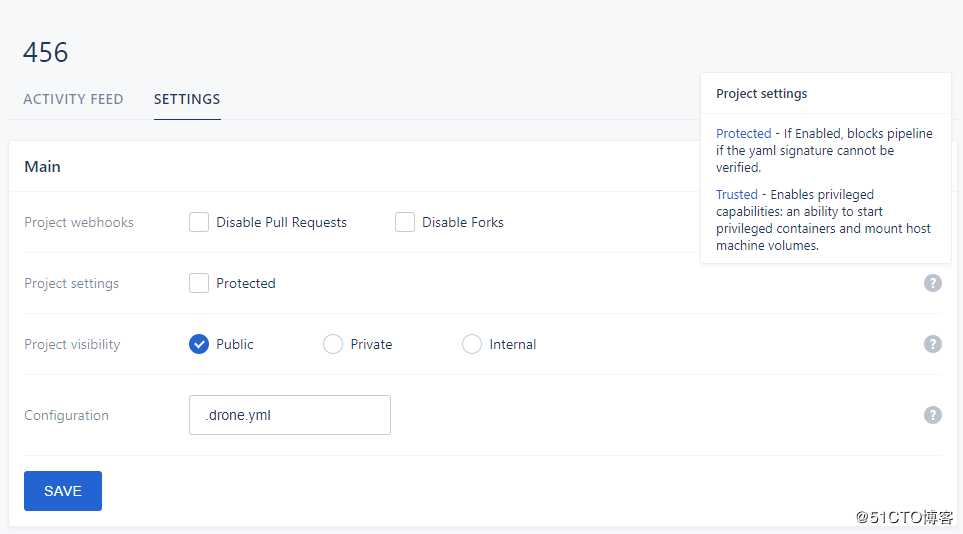Select the Public visibility radio button
This screenshot has width=963, height=534.
click(199, 344)
